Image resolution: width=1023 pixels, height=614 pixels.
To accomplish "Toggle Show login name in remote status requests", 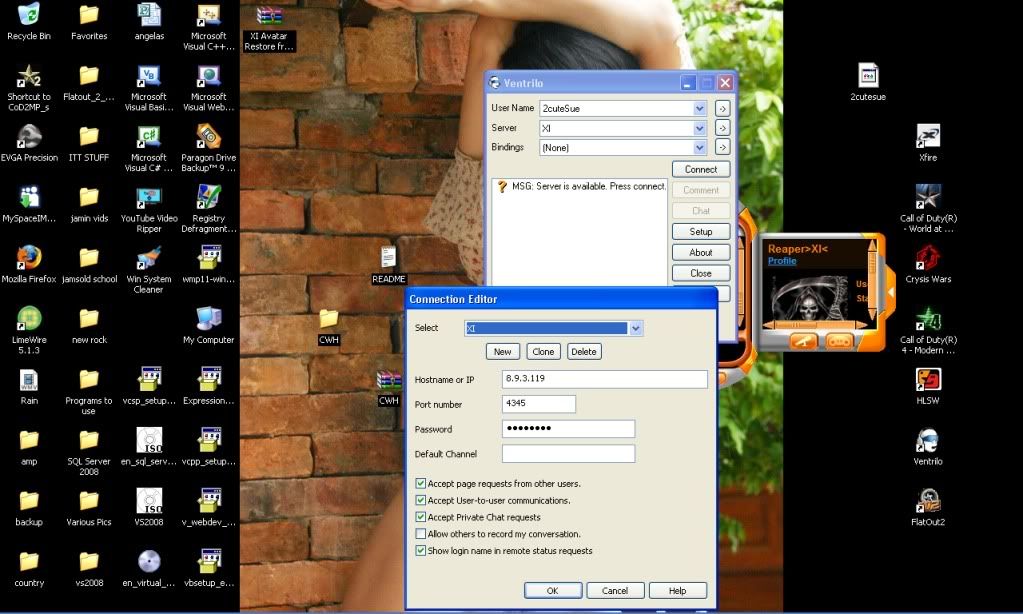I will pyautogui.click(x=421, y=551).
